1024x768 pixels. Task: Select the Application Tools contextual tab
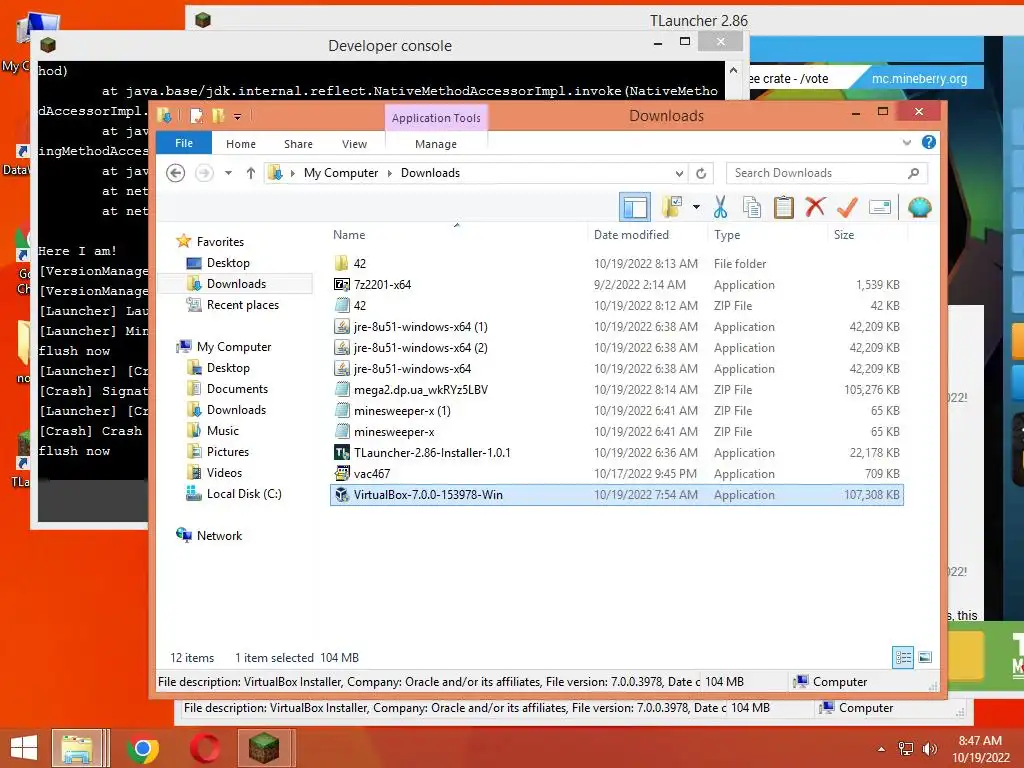(436, 118)
